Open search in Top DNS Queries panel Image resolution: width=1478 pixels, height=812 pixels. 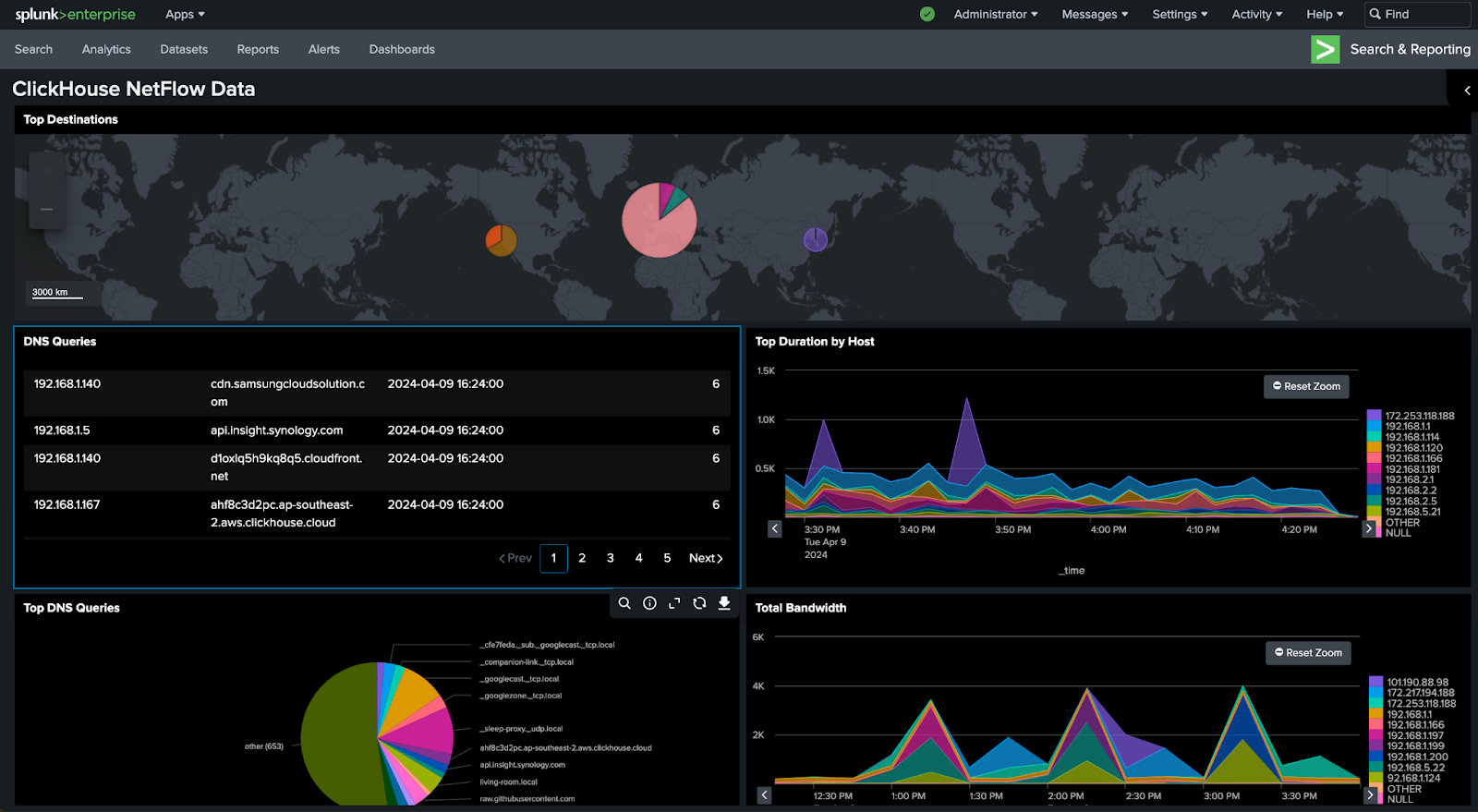tap(624, 603)
